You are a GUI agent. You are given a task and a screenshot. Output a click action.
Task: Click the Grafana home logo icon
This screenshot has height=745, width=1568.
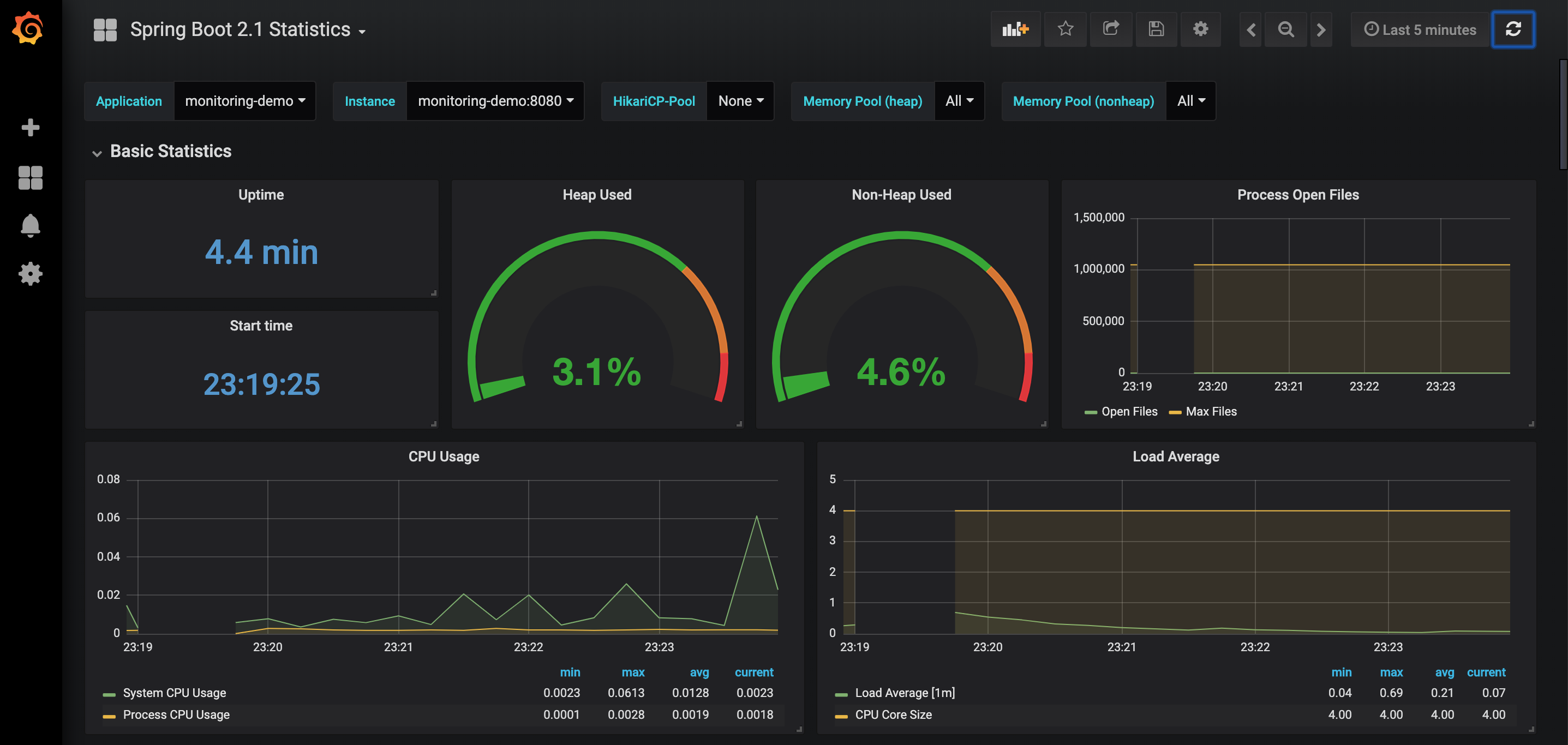30,28
